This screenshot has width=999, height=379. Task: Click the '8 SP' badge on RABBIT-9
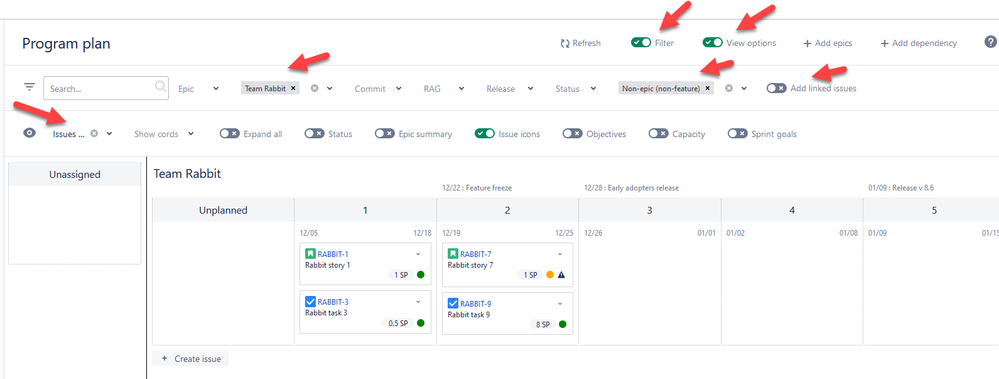pos(543,324)
